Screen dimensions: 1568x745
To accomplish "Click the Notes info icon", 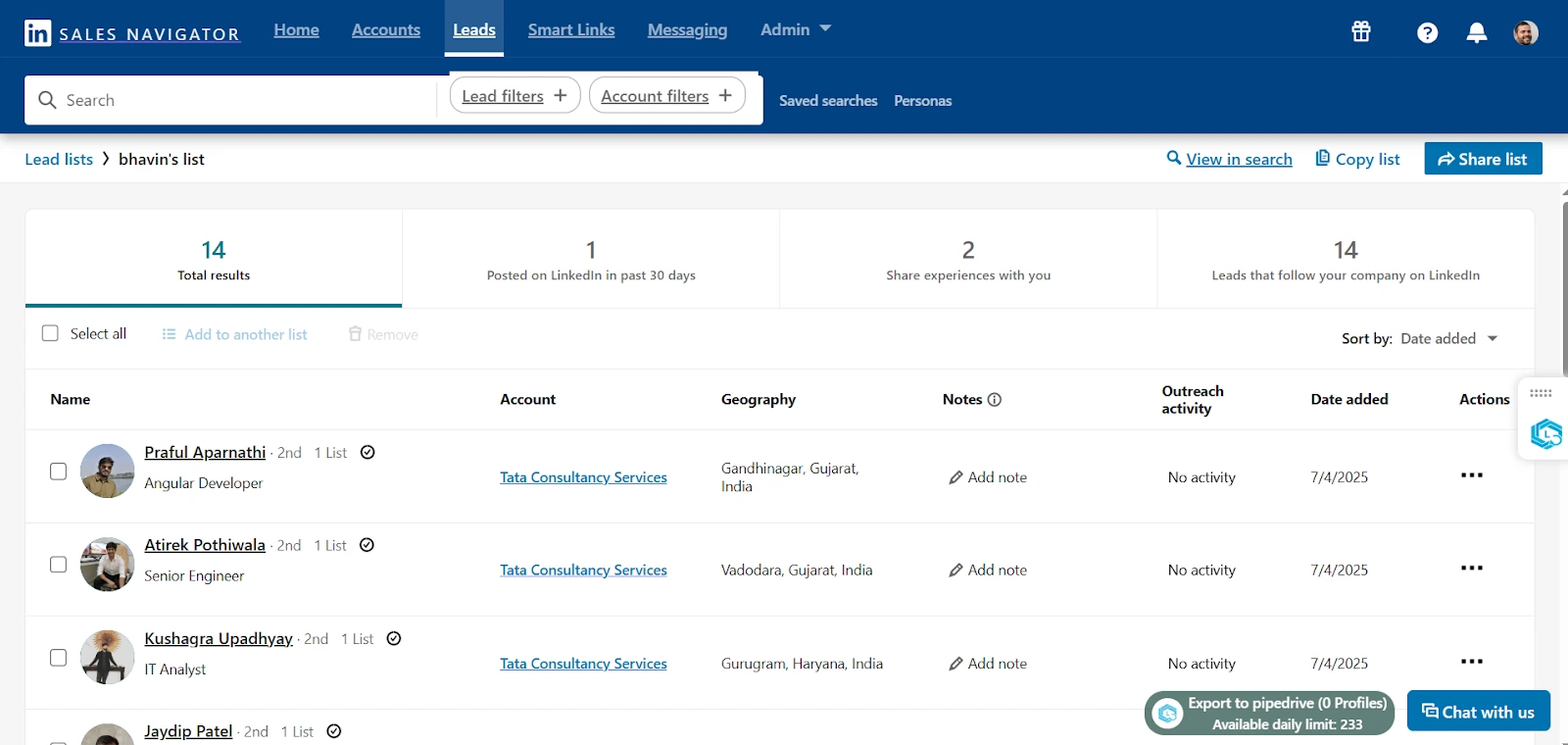I will point(995,399).
